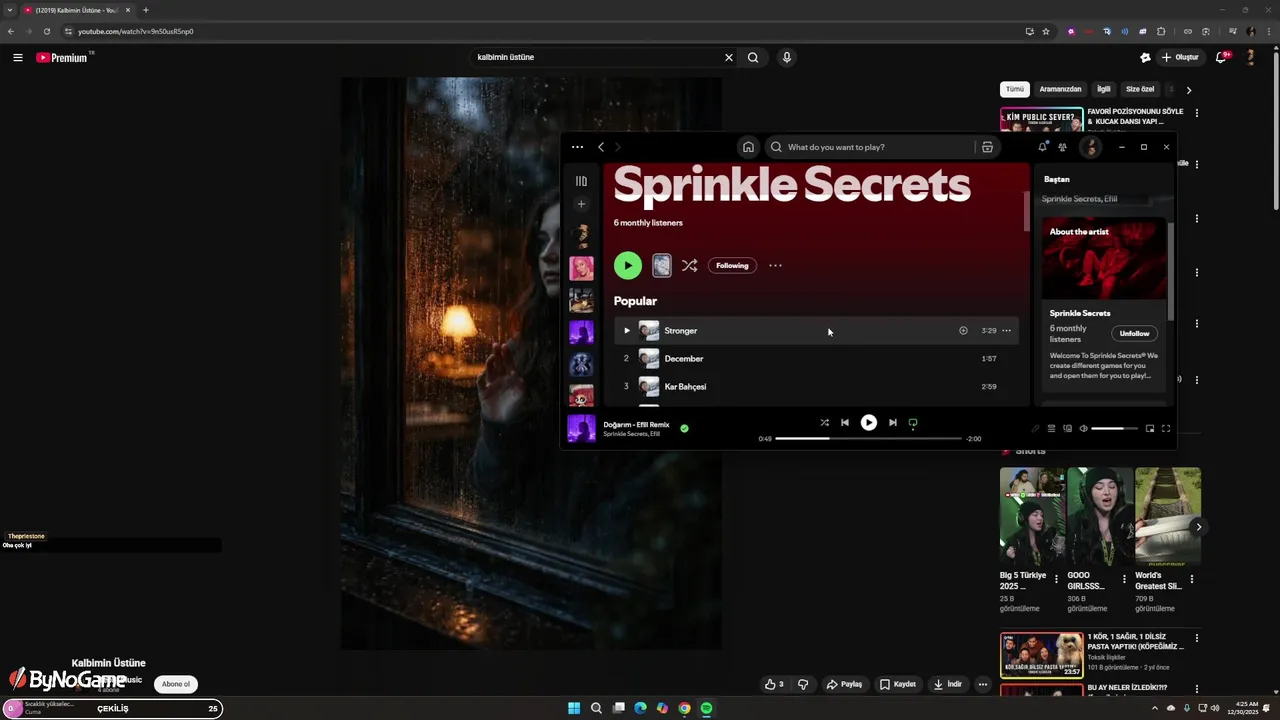Image resolution: width=1280 pixels, height=720 pixels.
Task: Click the plus create icon in the Spotify sidebar
Action: click(581, 204)
